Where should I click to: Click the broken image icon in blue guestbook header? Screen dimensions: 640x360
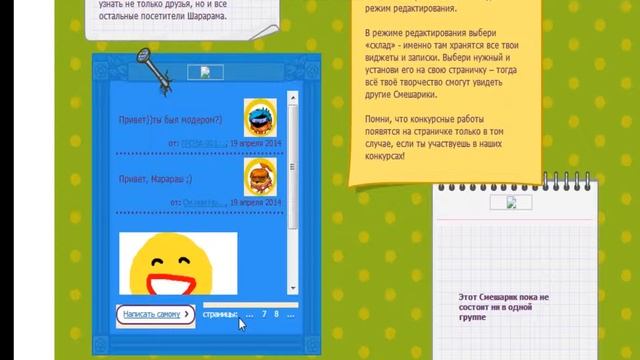(x=205, y=72)
